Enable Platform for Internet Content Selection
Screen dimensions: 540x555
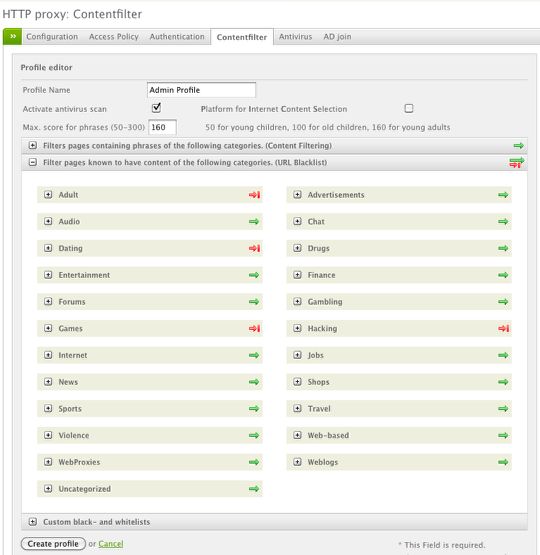(x=409, y=108)
